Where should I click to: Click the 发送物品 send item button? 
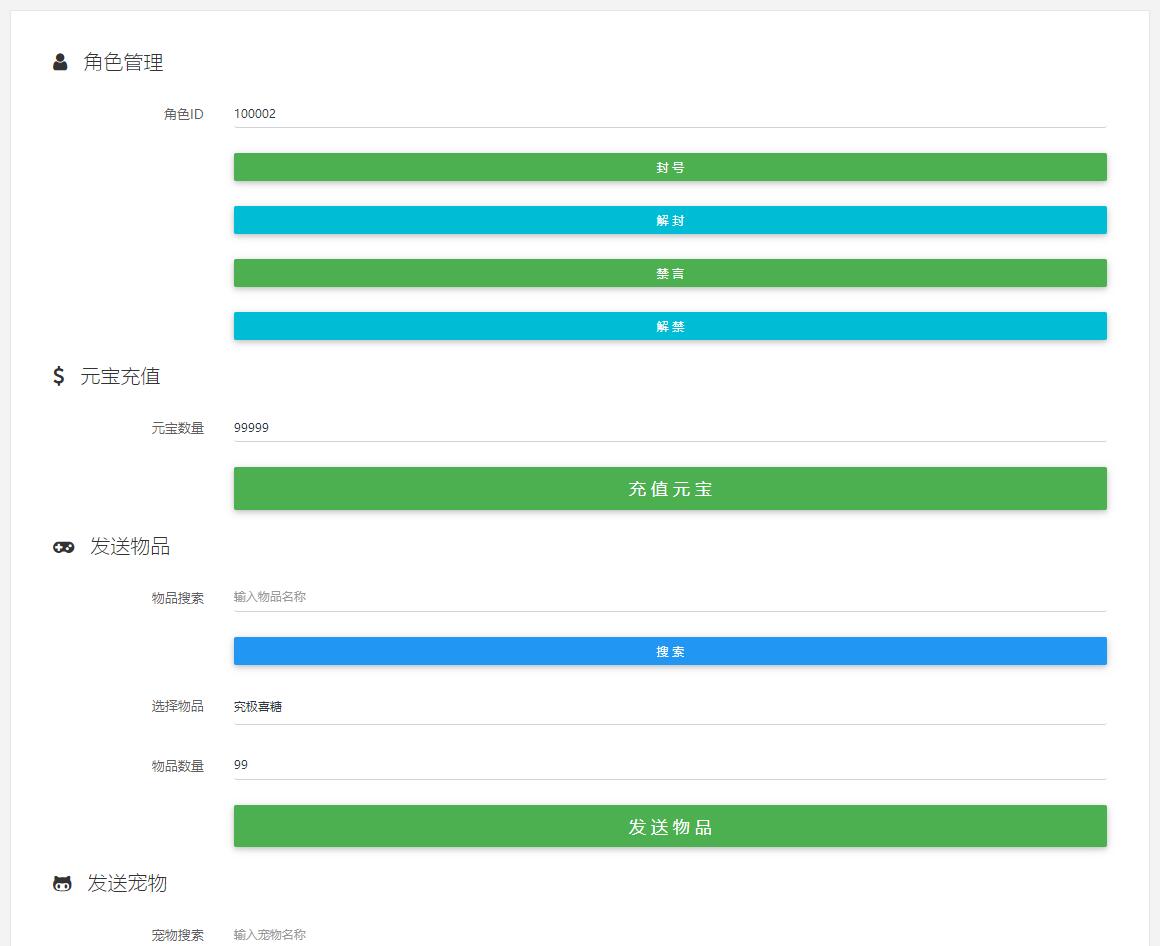[669, 825]
